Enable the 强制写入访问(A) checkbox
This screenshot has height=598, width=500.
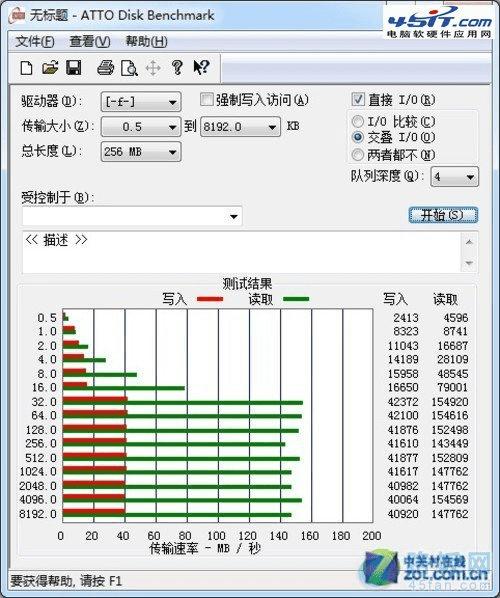(x=206, y=100)
